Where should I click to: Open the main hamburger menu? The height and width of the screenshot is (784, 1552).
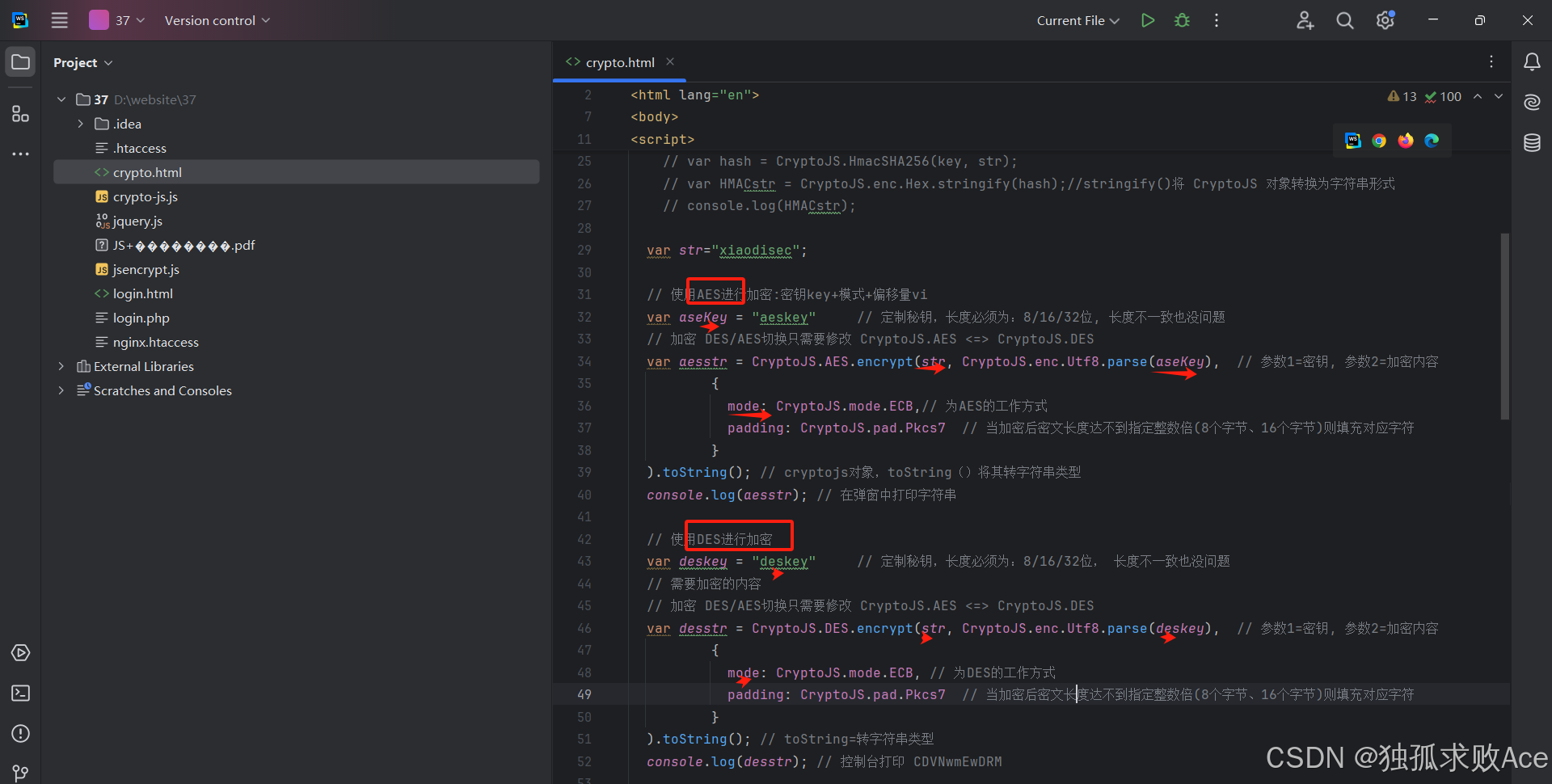59,20
